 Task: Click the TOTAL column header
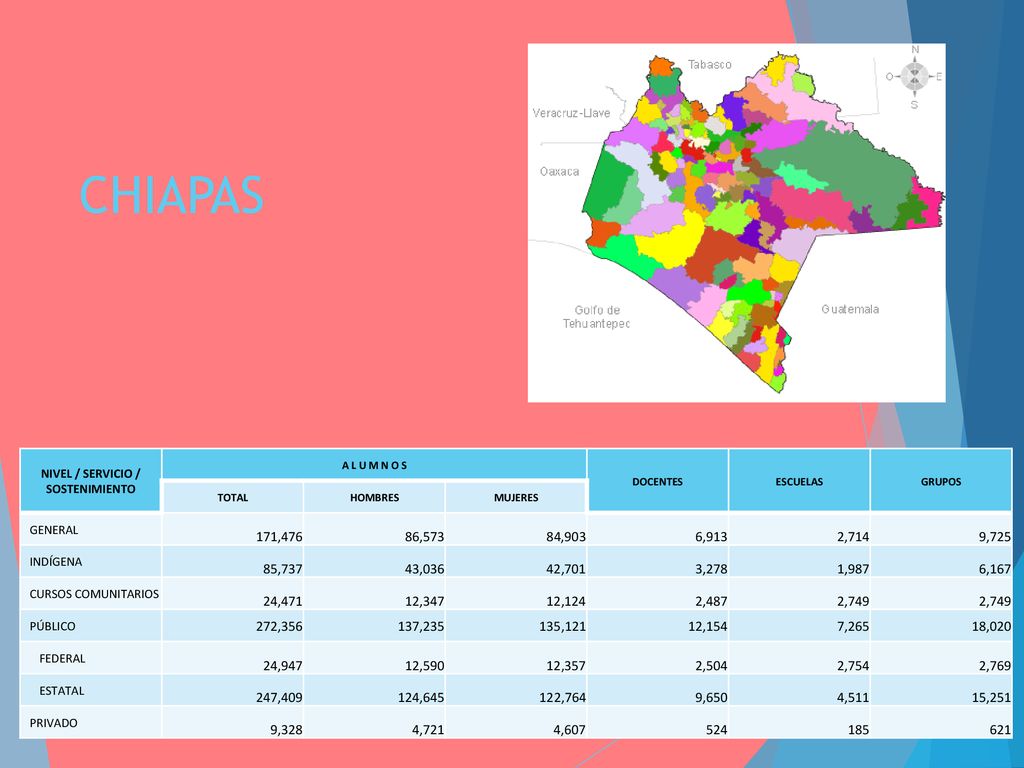(232, 498)
